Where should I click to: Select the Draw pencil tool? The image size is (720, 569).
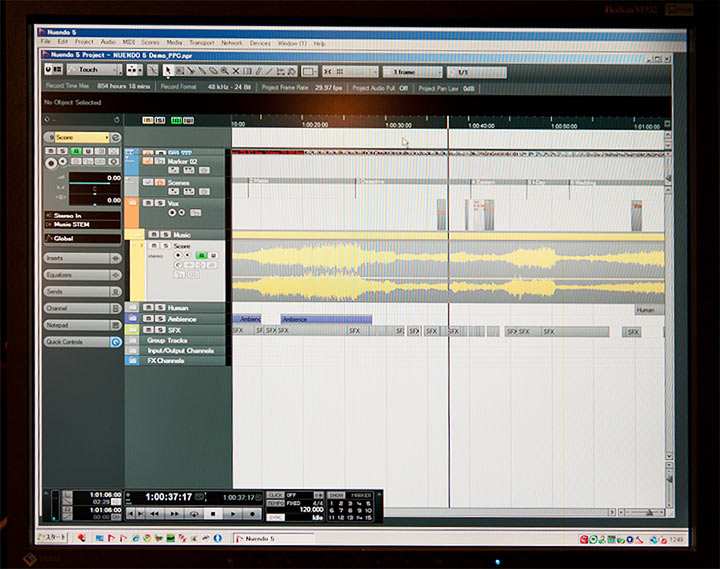point(259,71)
